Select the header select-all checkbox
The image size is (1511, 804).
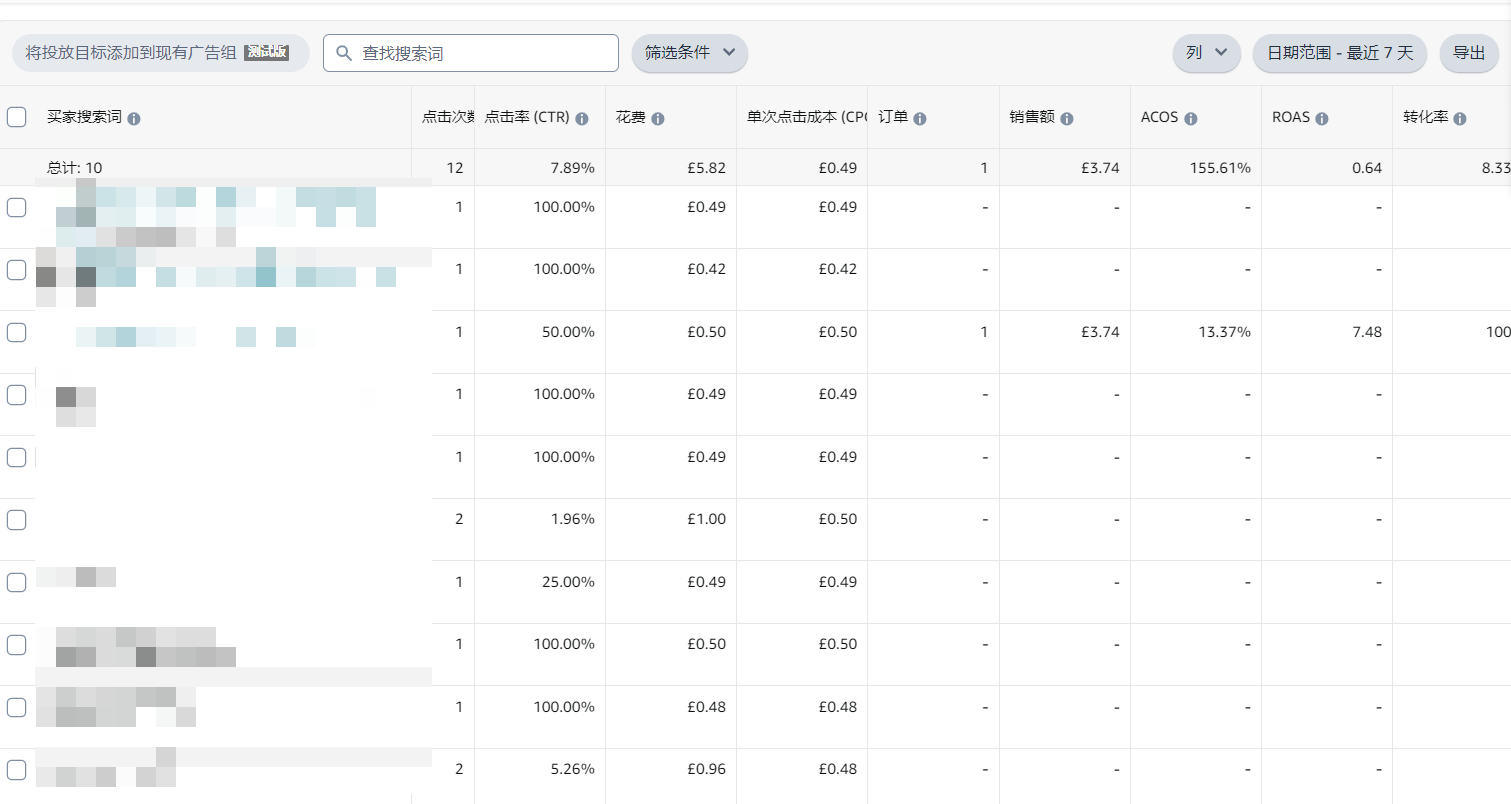click(16, 116)
